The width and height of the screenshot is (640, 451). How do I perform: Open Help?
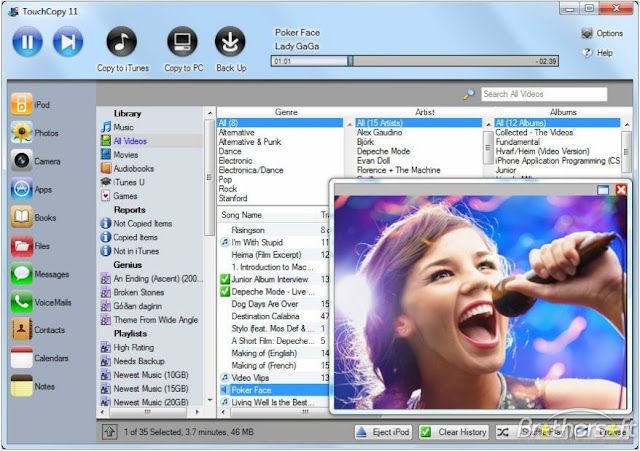click(597, 53)
